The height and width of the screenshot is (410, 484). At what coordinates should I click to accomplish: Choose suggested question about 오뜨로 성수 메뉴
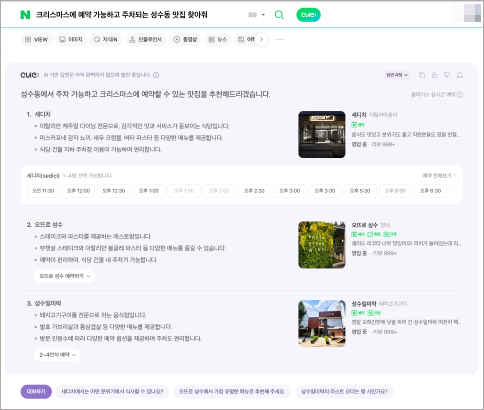[x=232, y=391]
